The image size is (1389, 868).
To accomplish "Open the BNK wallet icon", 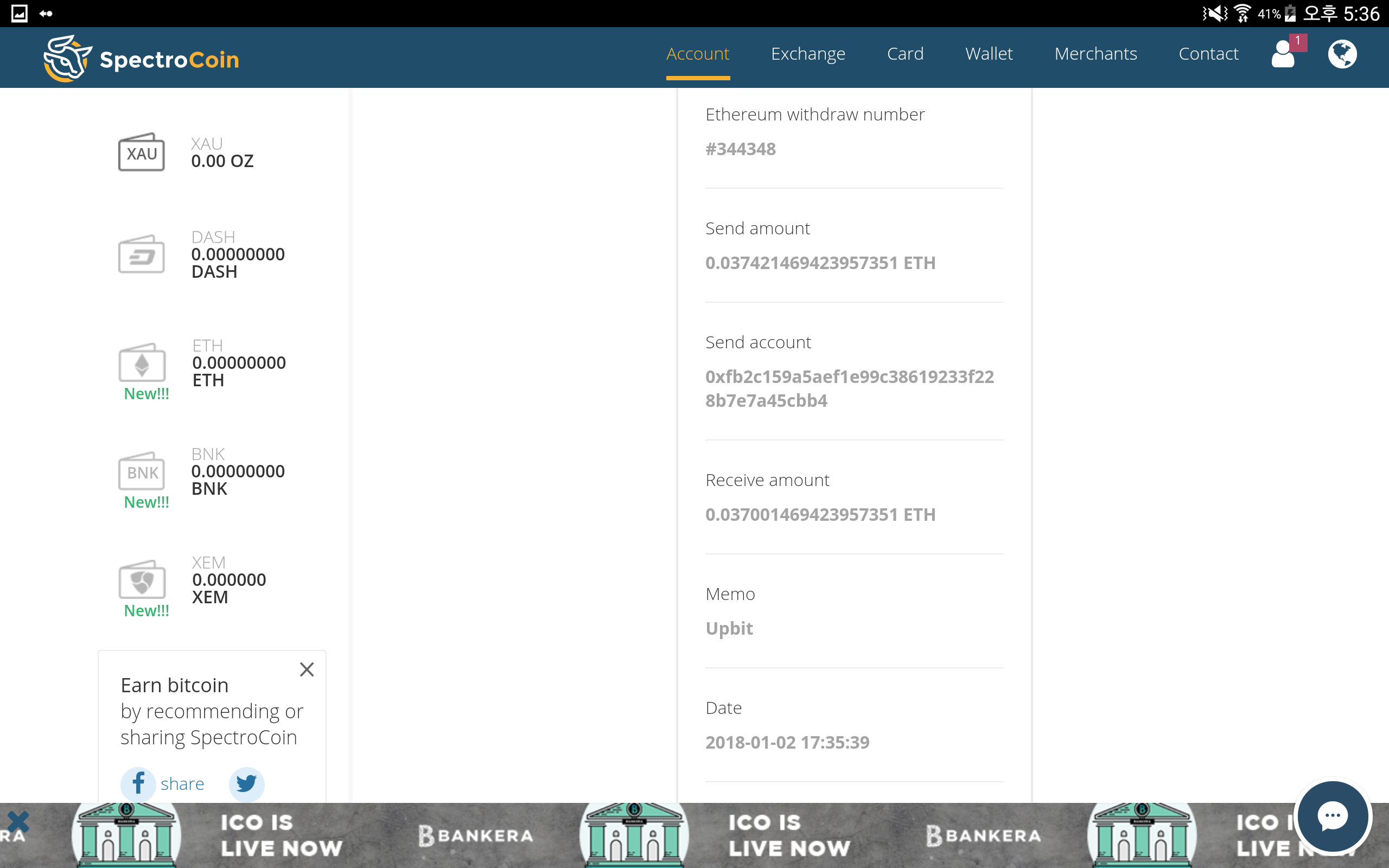I will pyautogui.click(x=142, y=472).
